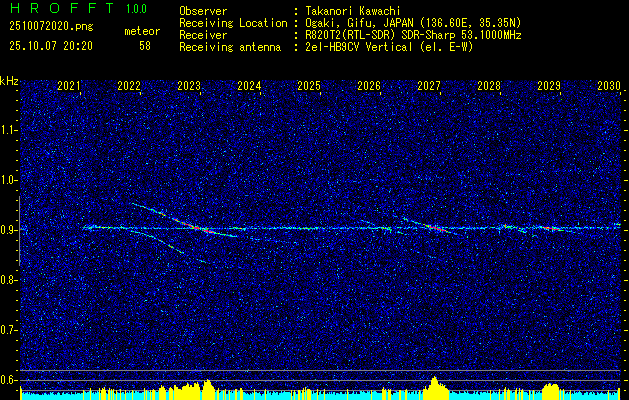Select the 2el-HB9CV Vertical antenna text
Image resolution: width=629 pixels, height=400 pixels.
click(389, 47)
